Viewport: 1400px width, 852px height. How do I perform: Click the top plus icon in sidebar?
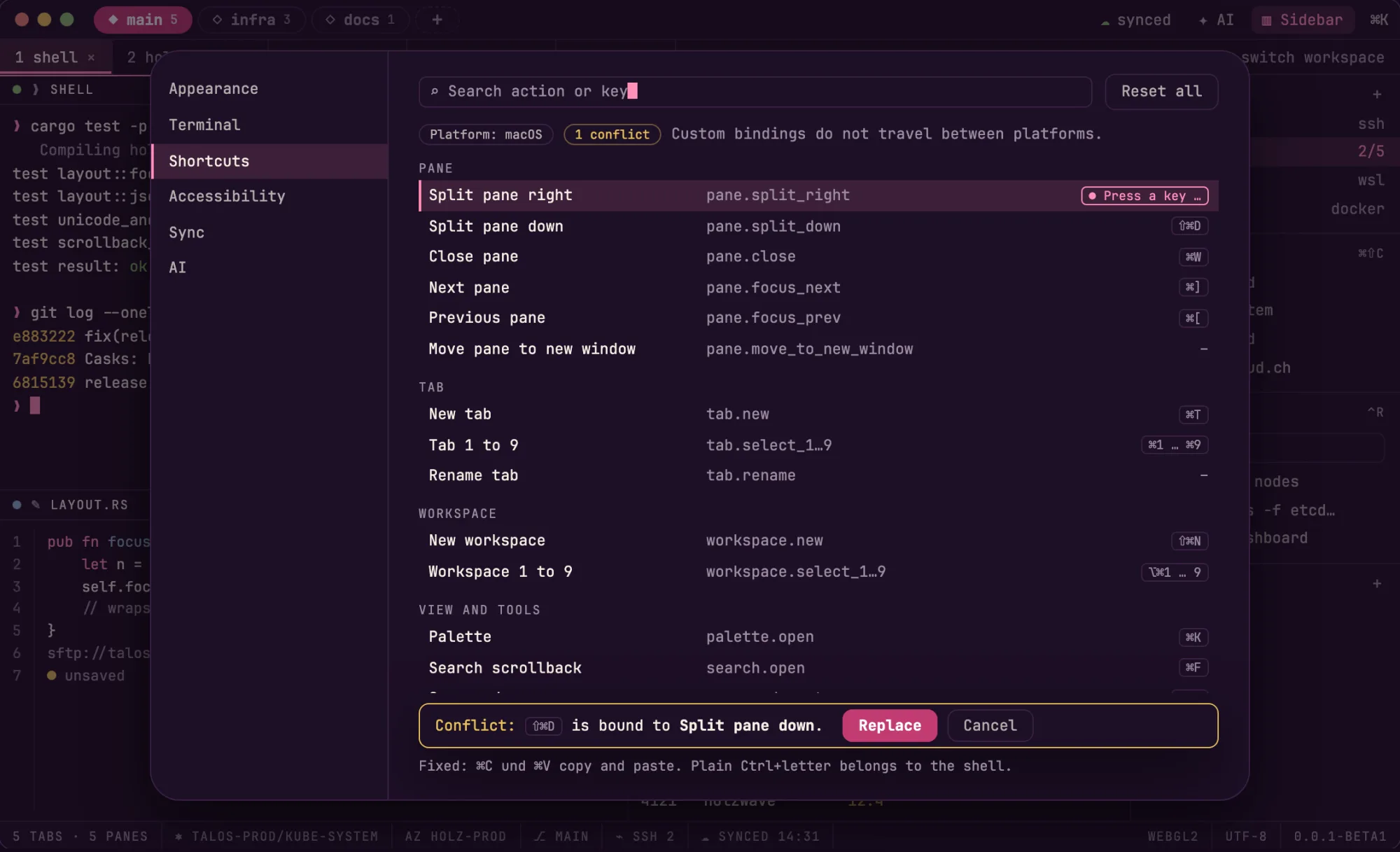1377,94
